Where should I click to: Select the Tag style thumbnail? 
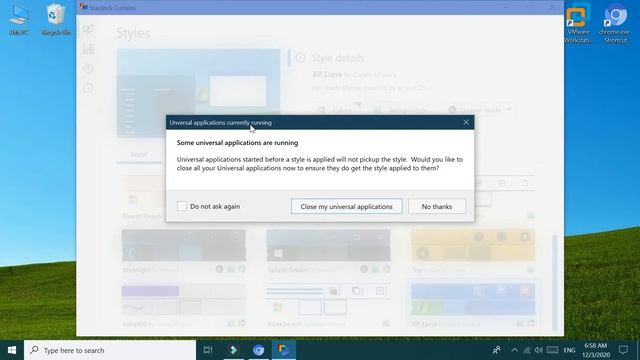473,245
